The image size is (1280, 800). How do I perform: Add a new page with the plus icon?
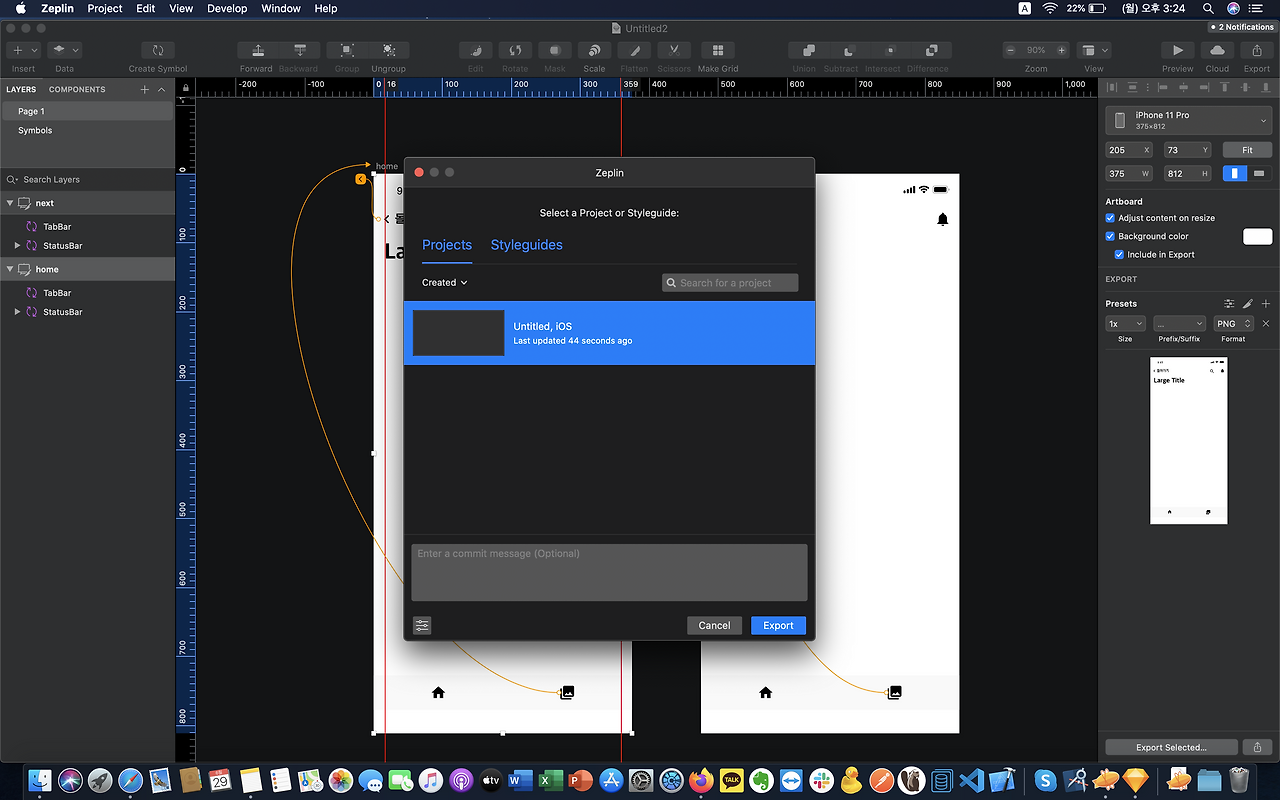[x=145, y=89]
